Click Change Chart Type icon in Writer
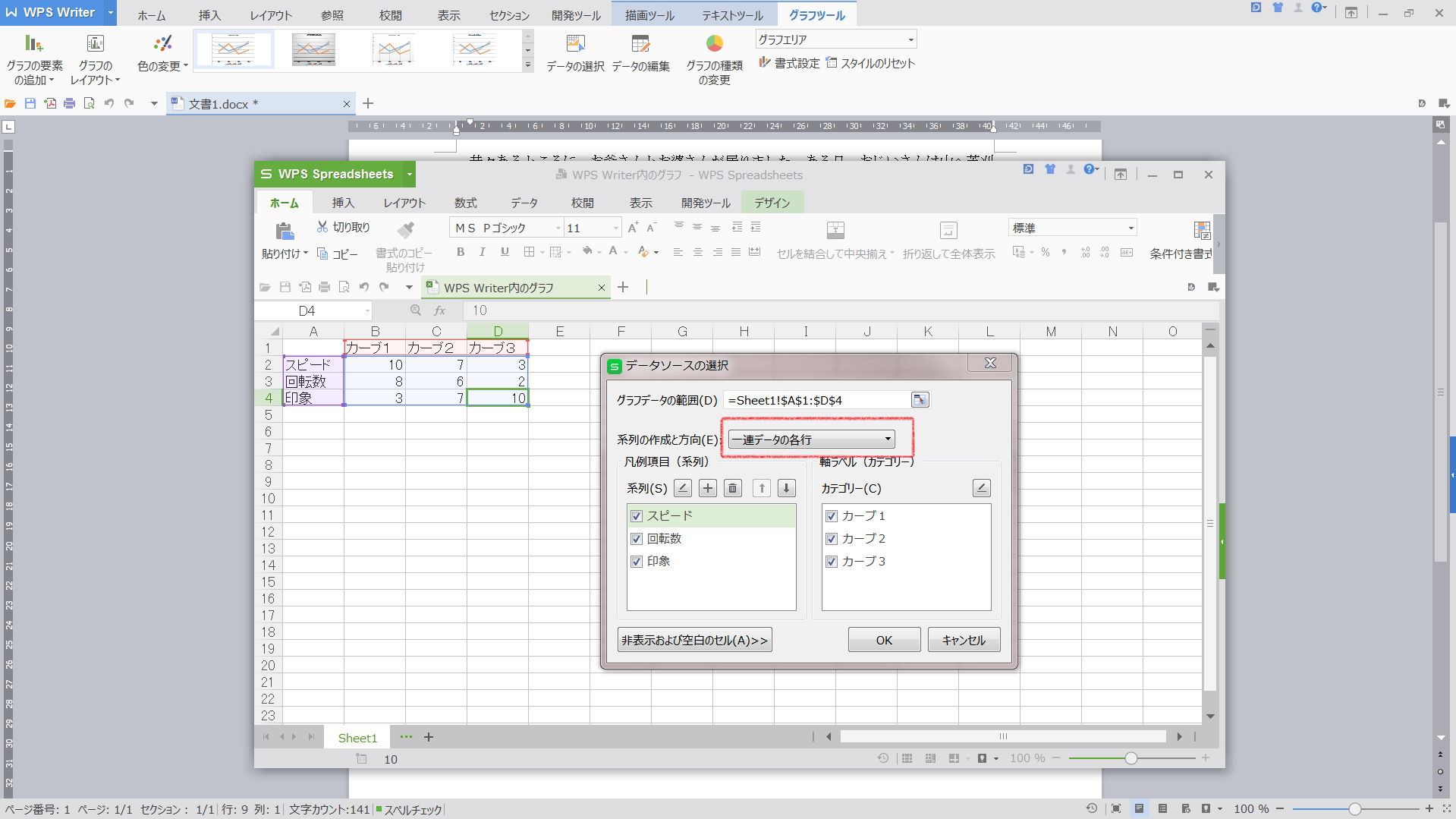 [714, 44]
